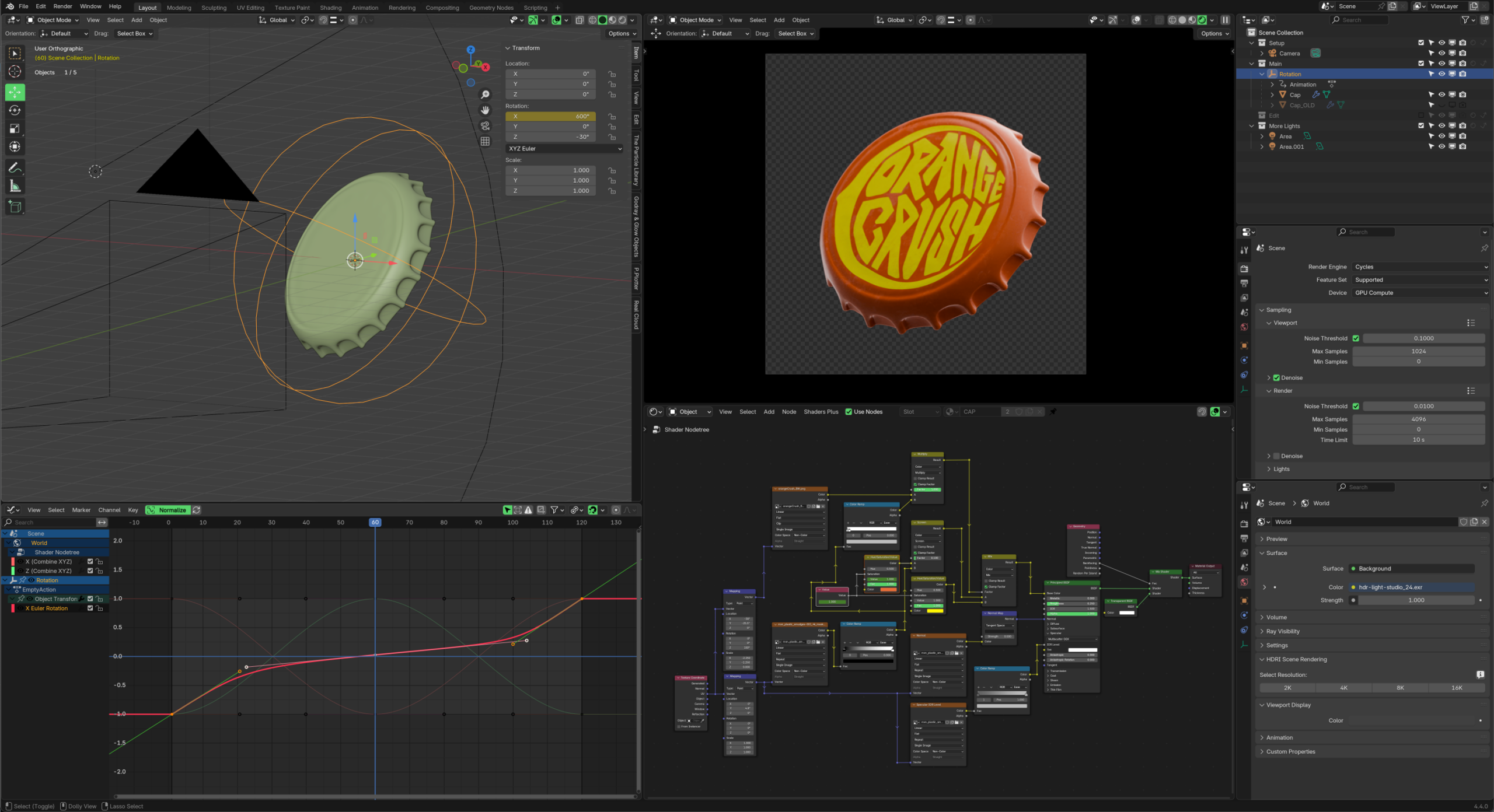The height and width of the screenshot is (812, 1494).
Task: Hide the Cap object in outliner
Action: (x=1441, y=94)
